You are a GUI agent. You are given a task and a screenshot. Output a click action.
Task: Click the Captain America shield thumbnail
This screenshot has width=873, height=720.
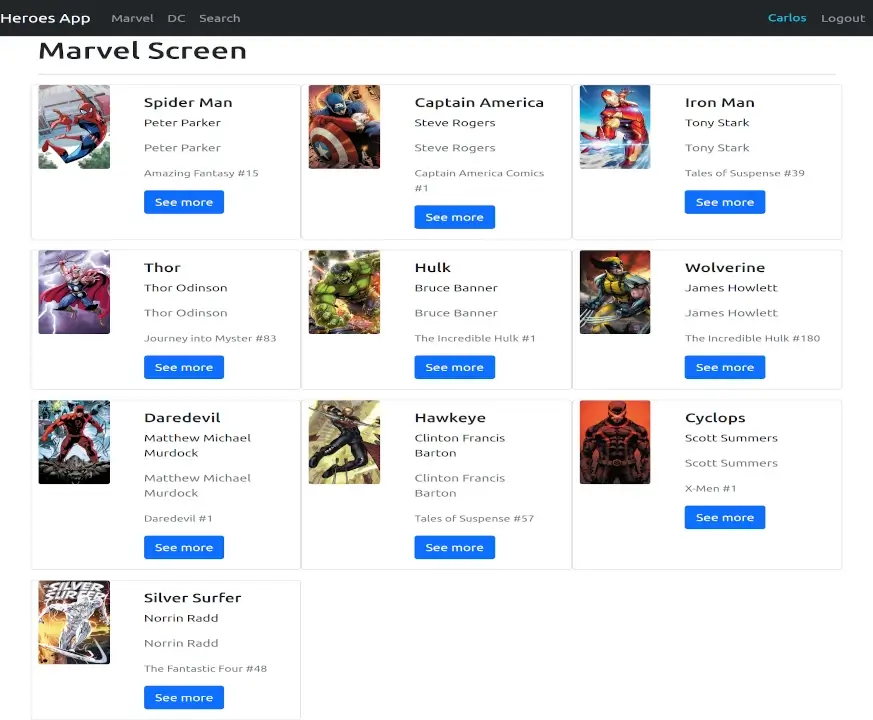(345, 127)
